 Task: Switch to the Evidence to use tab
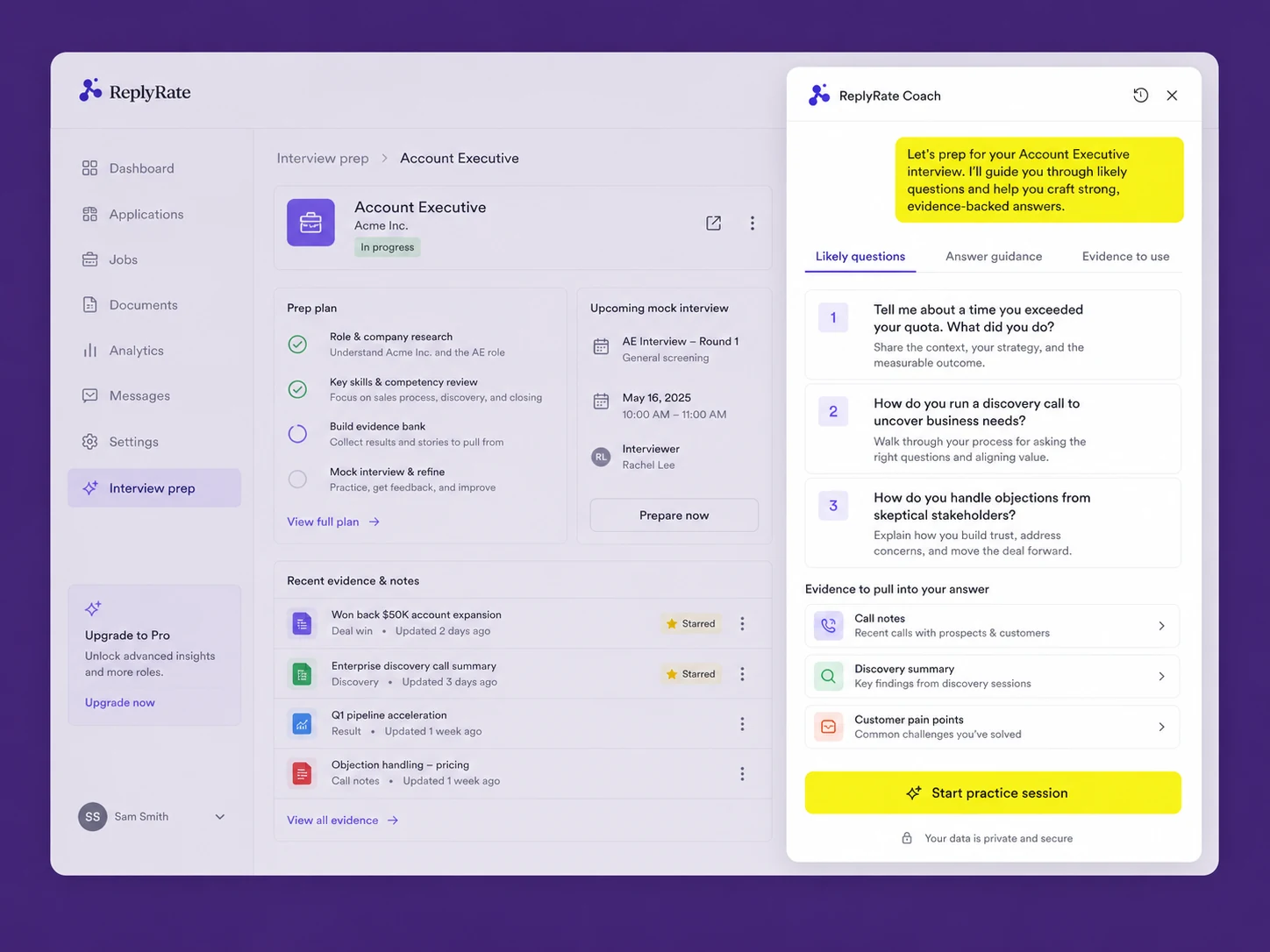click(x=1125, y=257)
